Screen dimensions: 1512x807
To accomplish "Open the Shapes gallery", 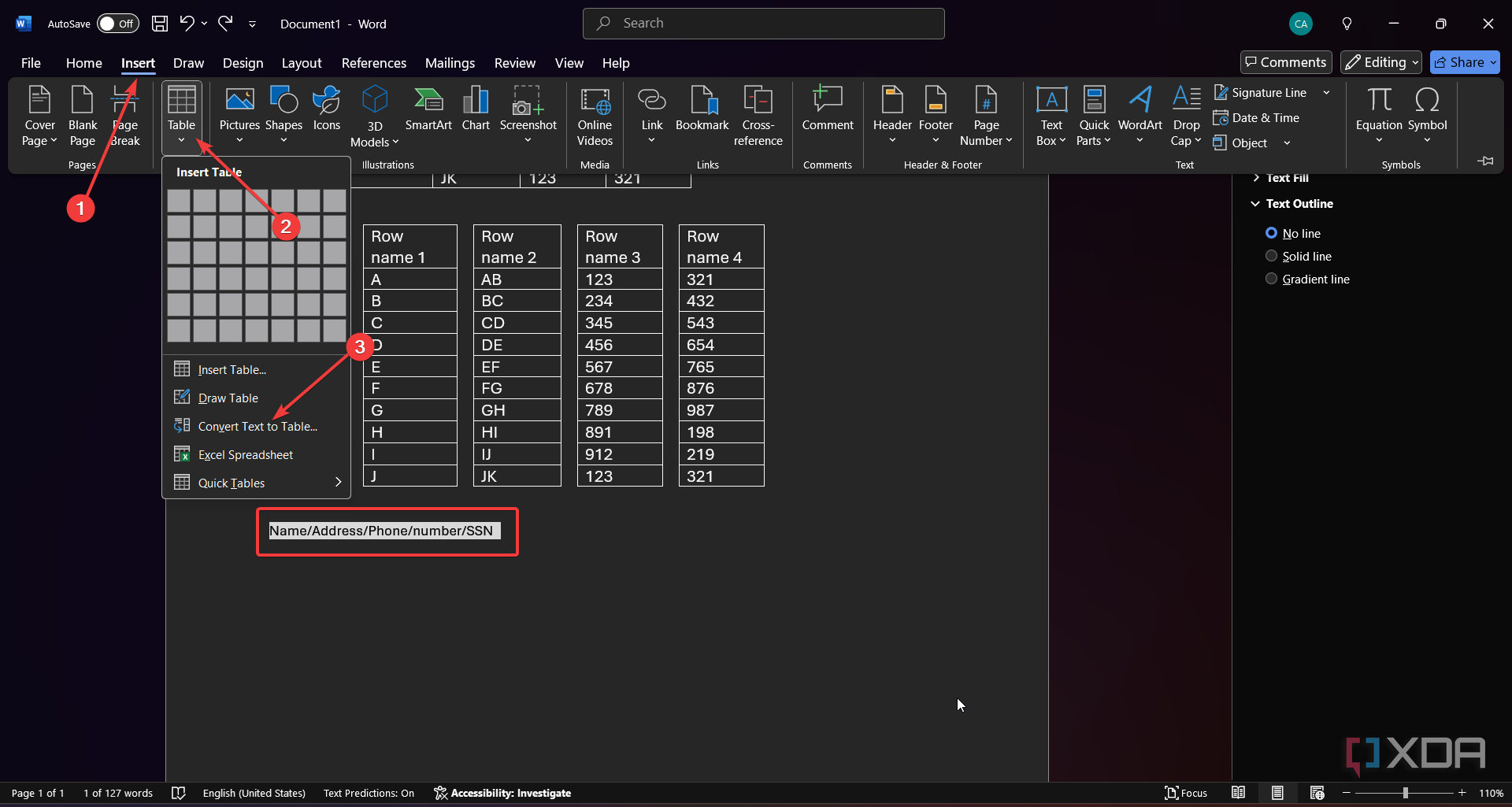I will click(x=283, y=117).
